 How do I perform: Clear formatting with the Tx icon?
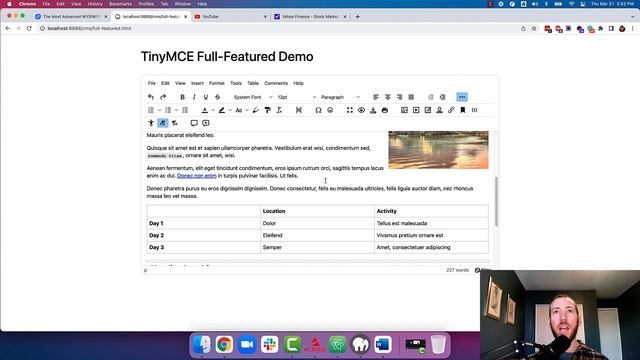tap(279, 110)
